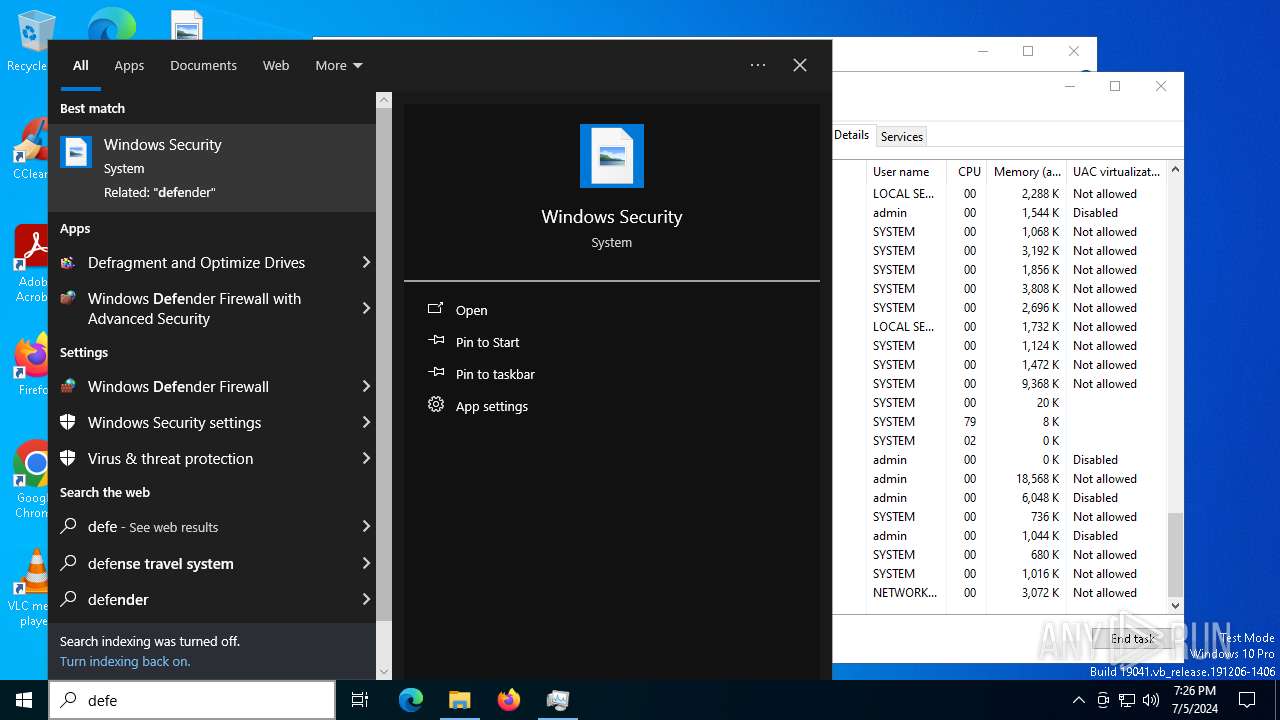This screenshot has height=720, width=1280.
Task: Switch to the Web search filter
Action: pyautogui.click(x=276, y=65)
